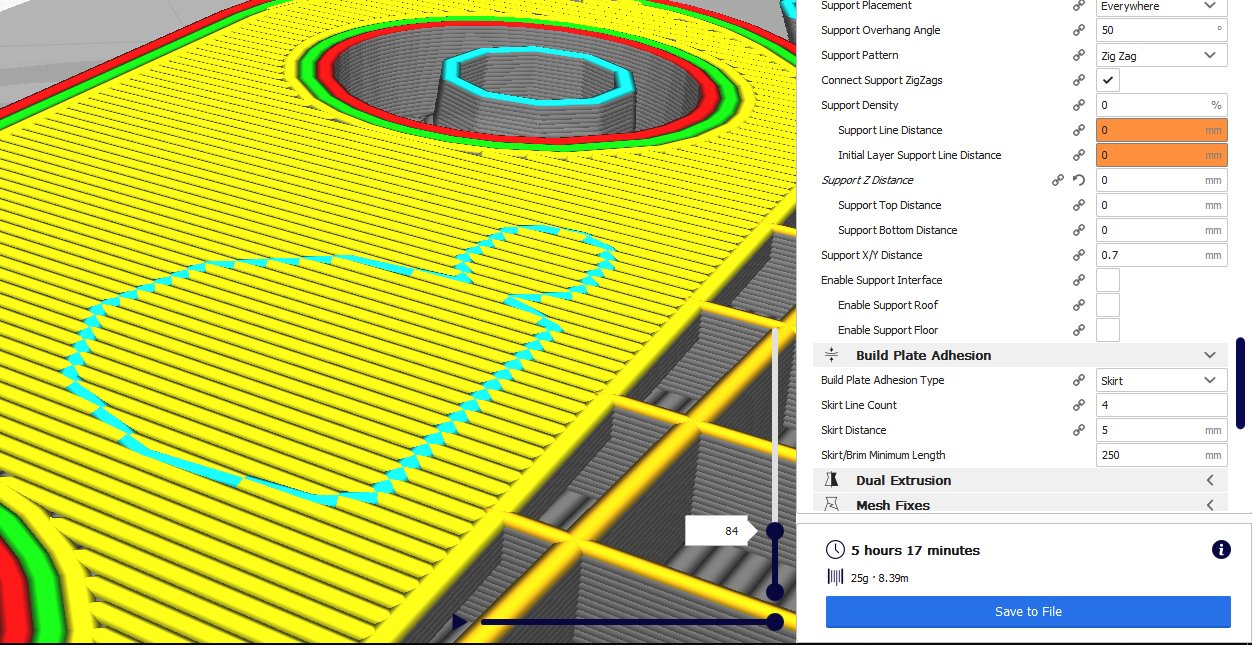Viewport: 1252px width, 645px height.
Task: Click '5 hours 17 minutes' print time text
Action: tap(915, 550)
